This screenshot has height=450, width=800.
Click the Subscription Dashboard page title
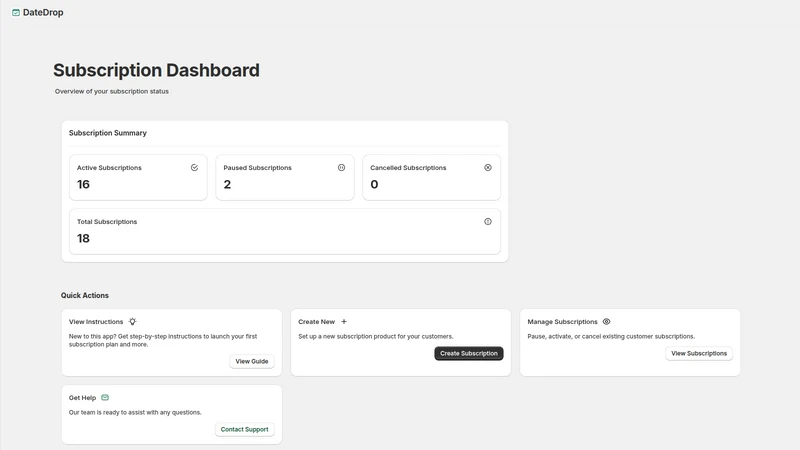coord(156,70)
